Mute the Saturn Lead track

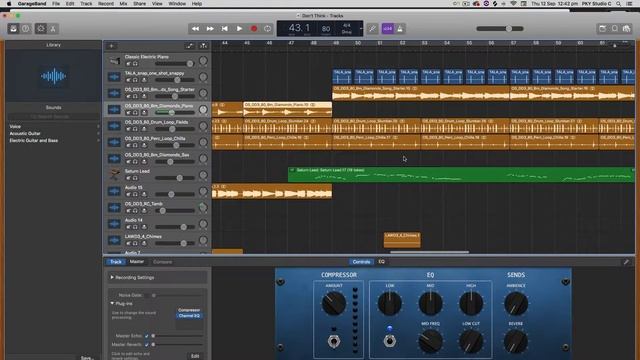tap(128, 178)
